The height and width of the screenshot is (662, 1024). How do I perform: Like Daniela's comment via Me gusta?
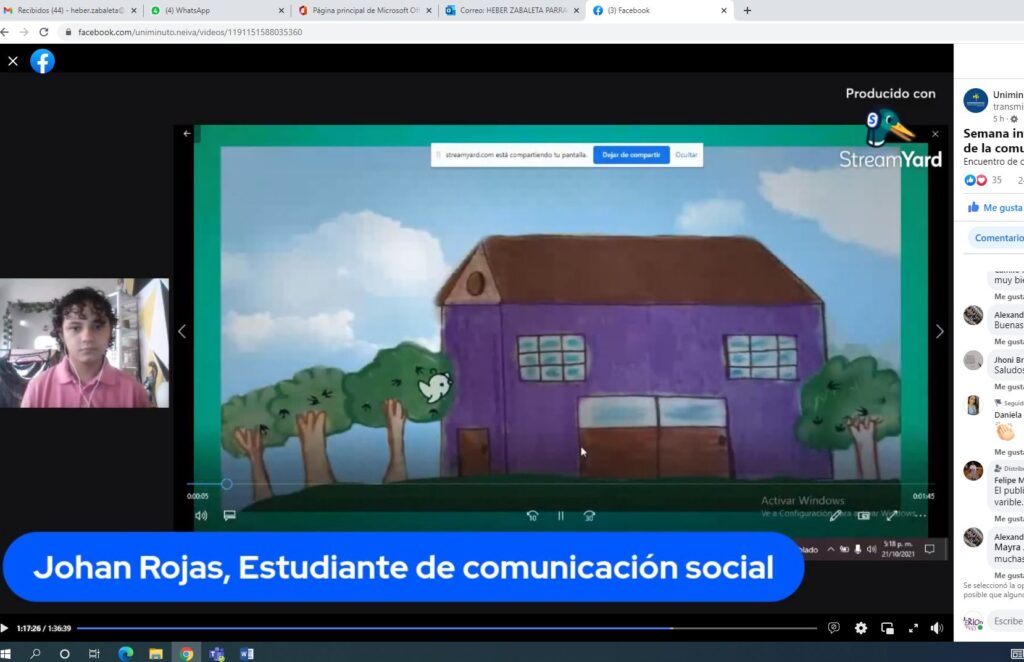click(1009, 452)
